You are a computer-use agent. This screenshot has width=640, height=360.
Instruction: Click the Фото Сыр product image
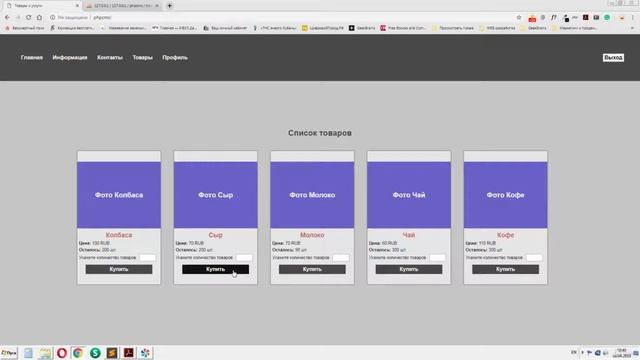tap(216, 195)
